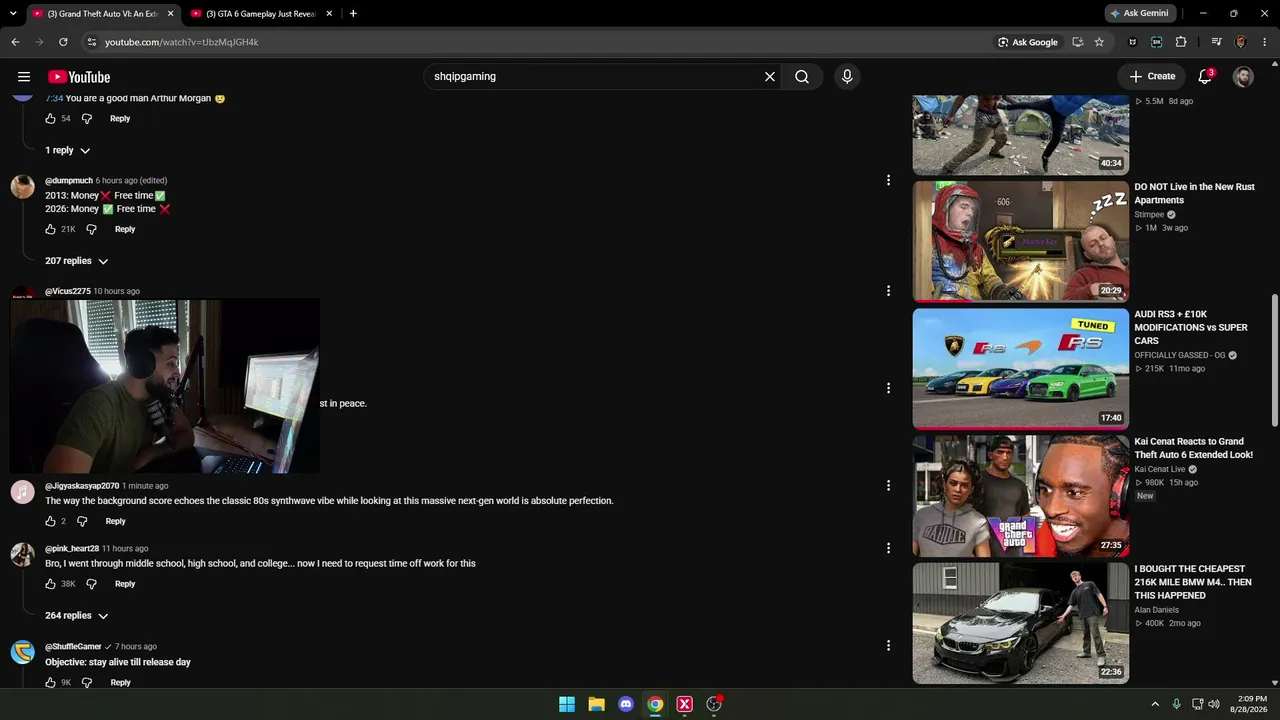Dislike the Arthur Morgan comment
Viewport: 1280px width, 720px height.
[x=86, y=118]
